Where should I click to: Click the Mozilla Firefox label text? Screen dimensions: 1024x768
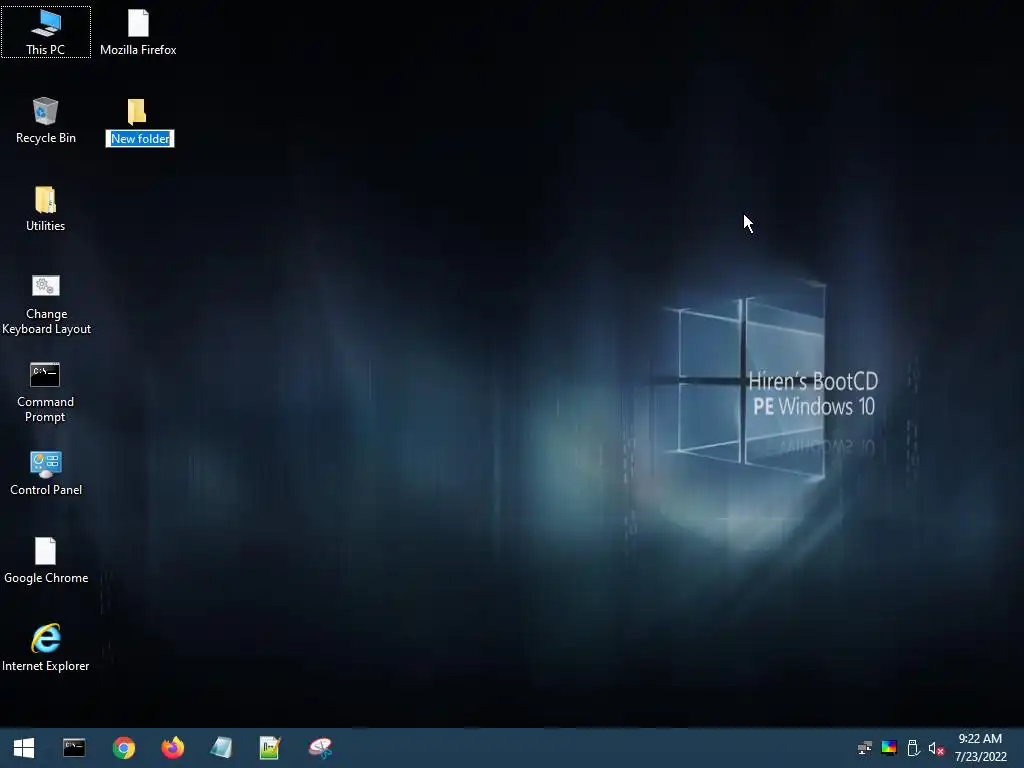pos(138,50)
